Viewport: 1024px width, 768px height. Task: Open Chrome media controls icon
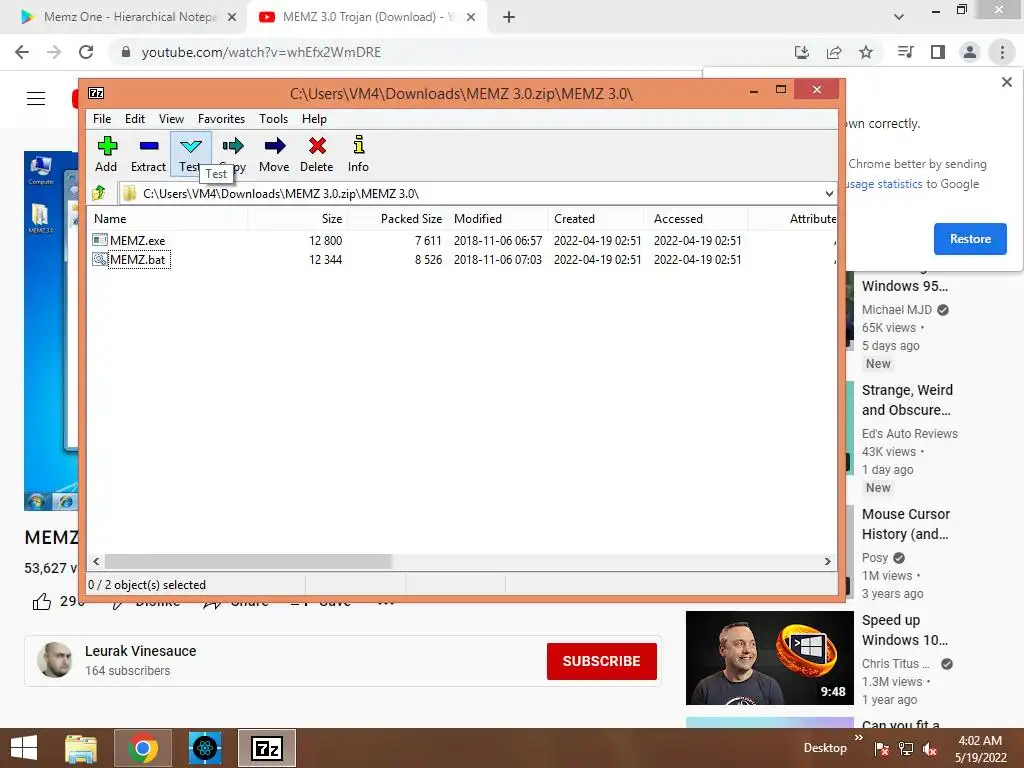coord(906,52)
